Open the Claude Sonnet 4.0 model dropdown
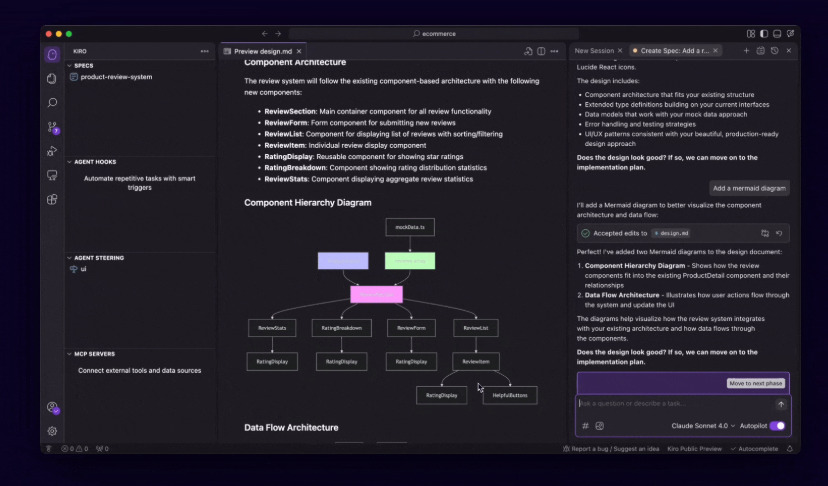This screenshot has width=828, height=486. tap(703, 426)
